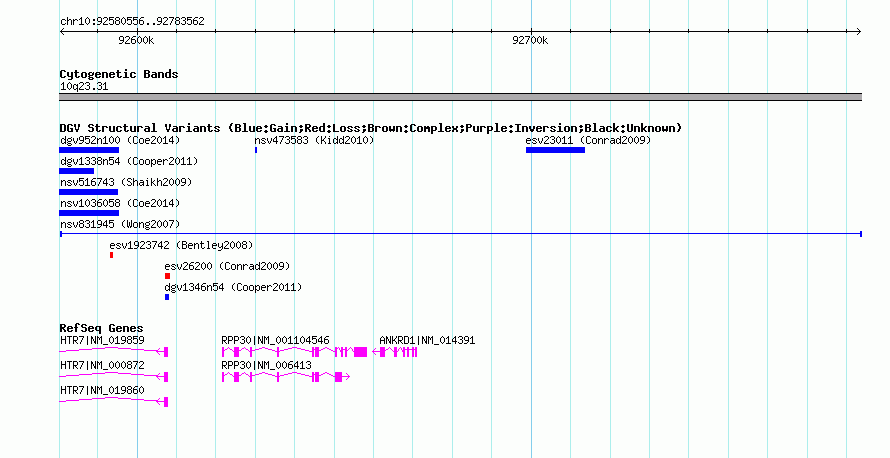Click the Cytogenetic Bands track title
The height and width of the screenshot is (458, 890).
119,74
